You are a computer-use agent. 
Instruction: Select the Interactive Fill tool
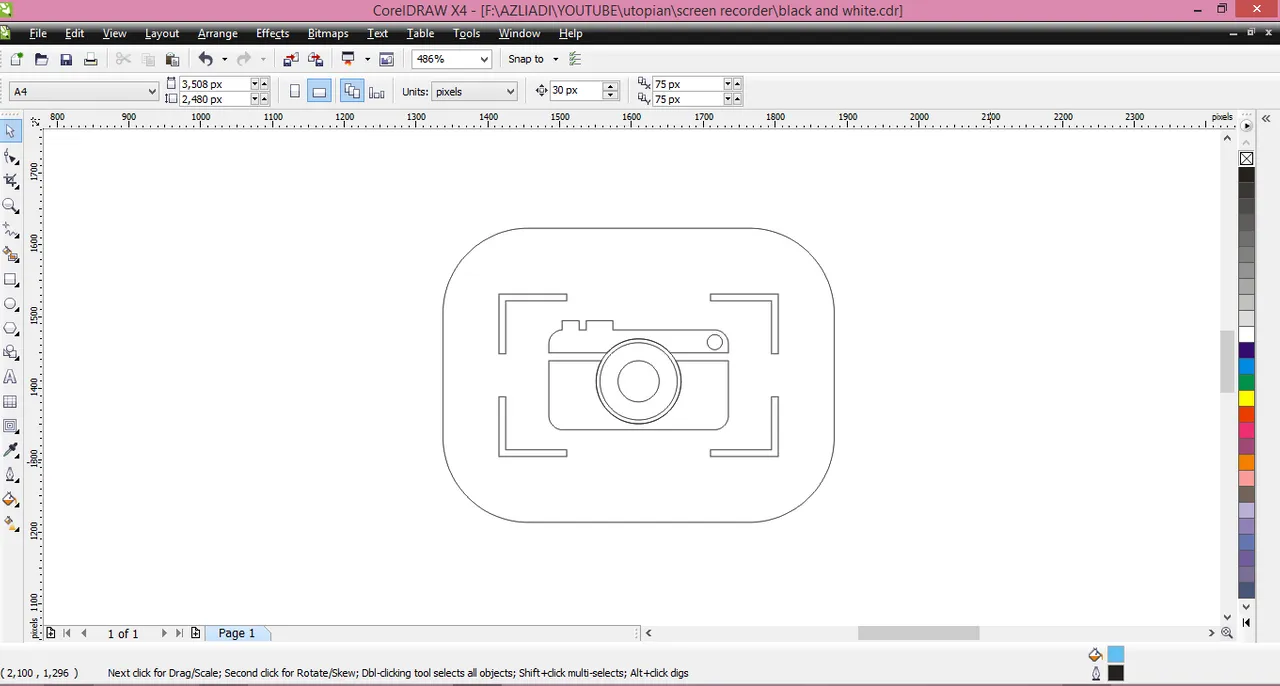pos(11,524)
